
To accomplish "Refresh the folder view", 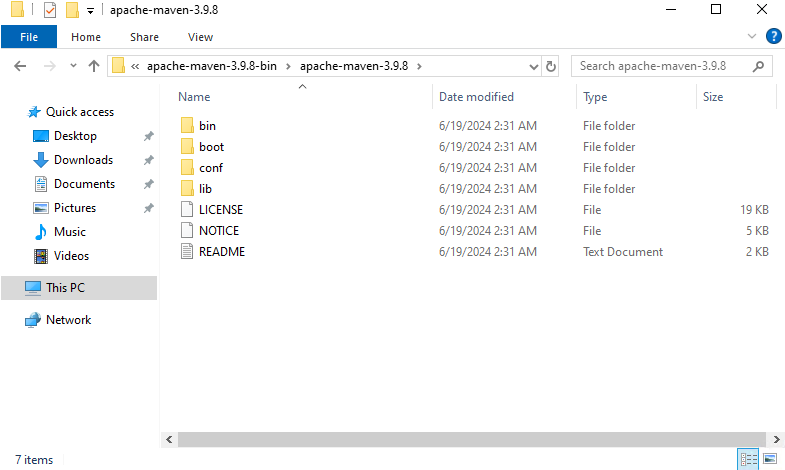I will tap(551, 67).
